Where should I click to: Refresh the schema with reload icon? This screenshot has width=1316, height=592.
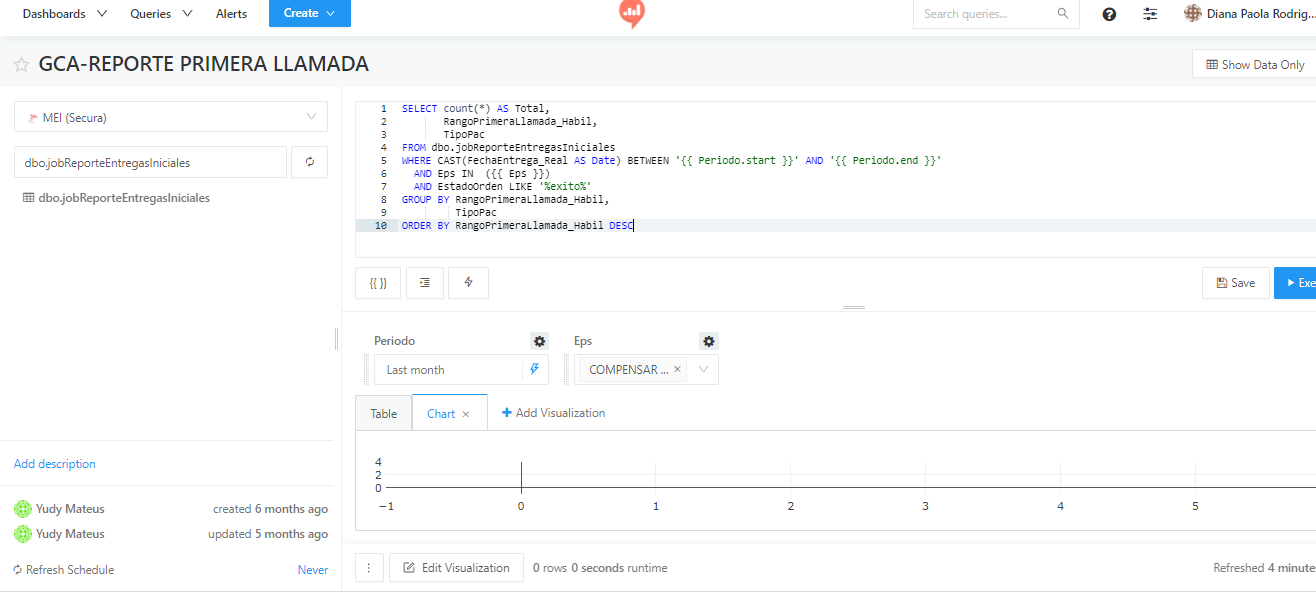tap(309, 162)
